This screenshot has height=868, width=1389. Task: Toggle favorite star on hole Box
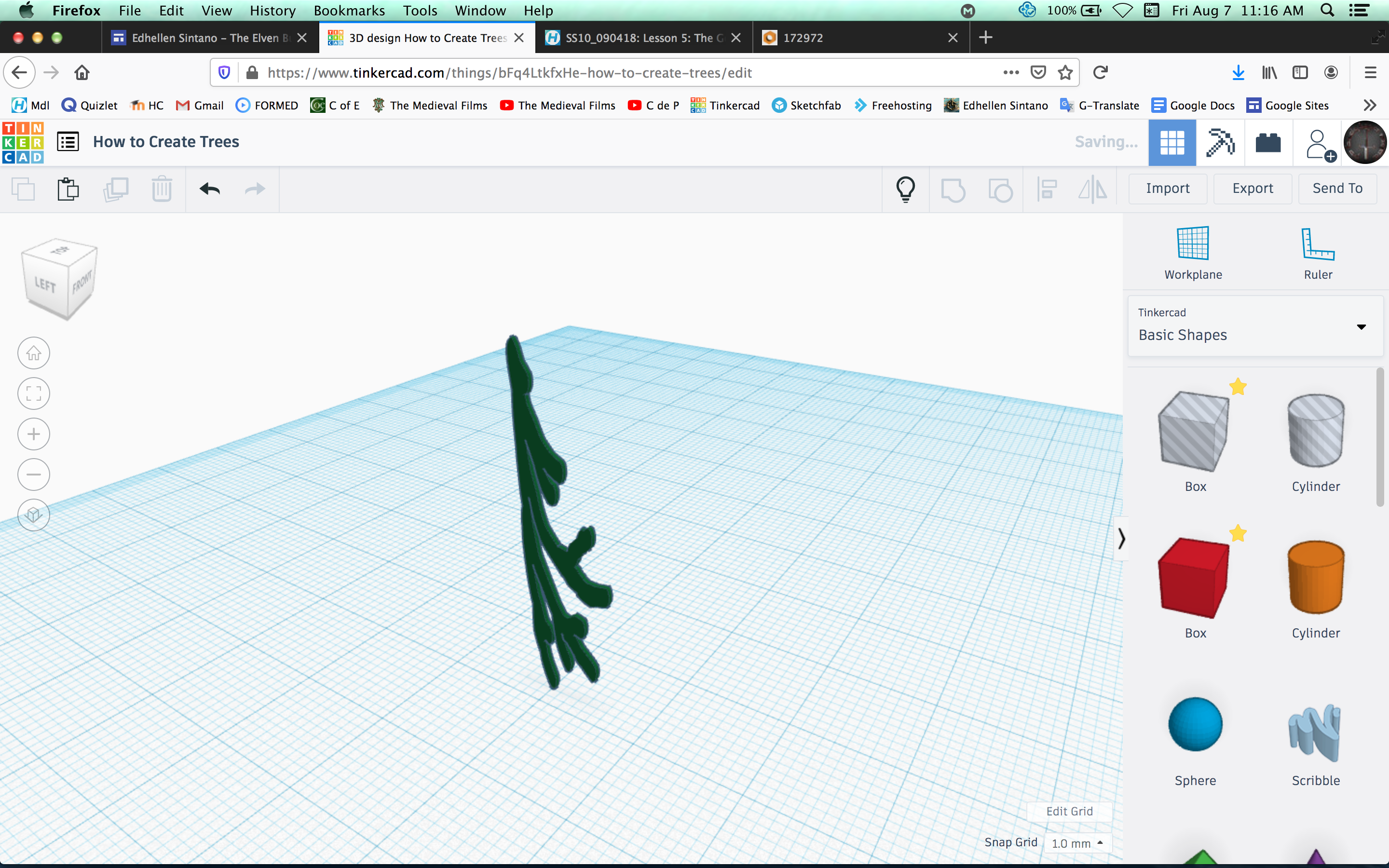point(1238,387)
